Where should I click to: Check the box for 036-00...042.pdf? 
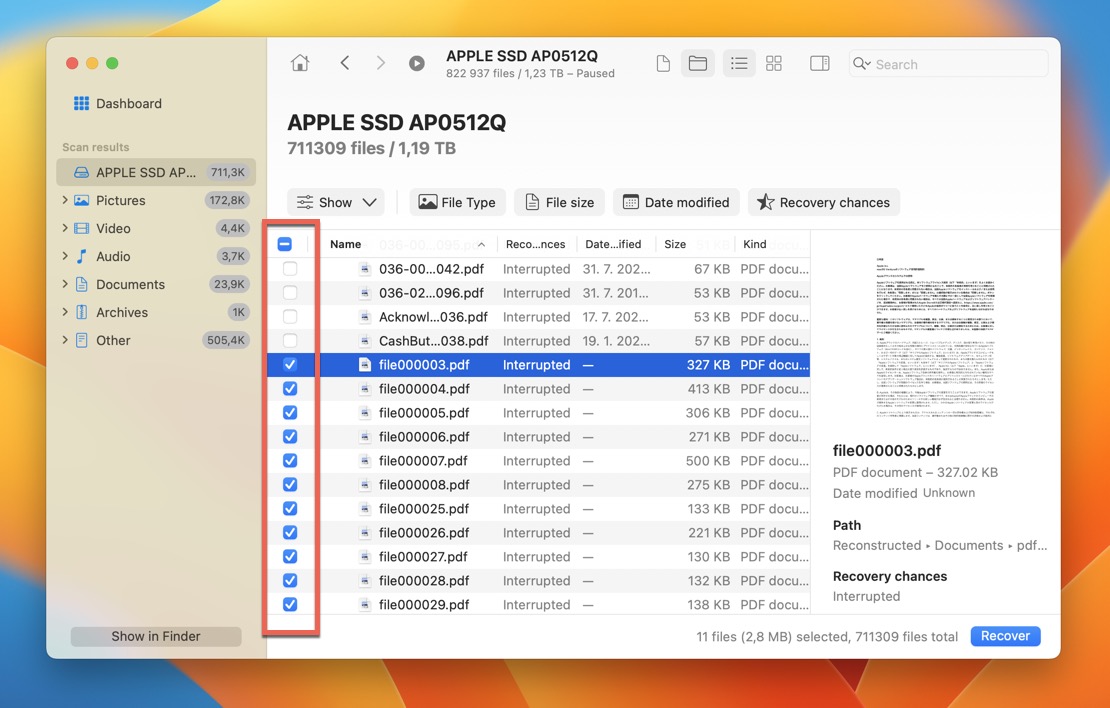click(x=290, y=269)
